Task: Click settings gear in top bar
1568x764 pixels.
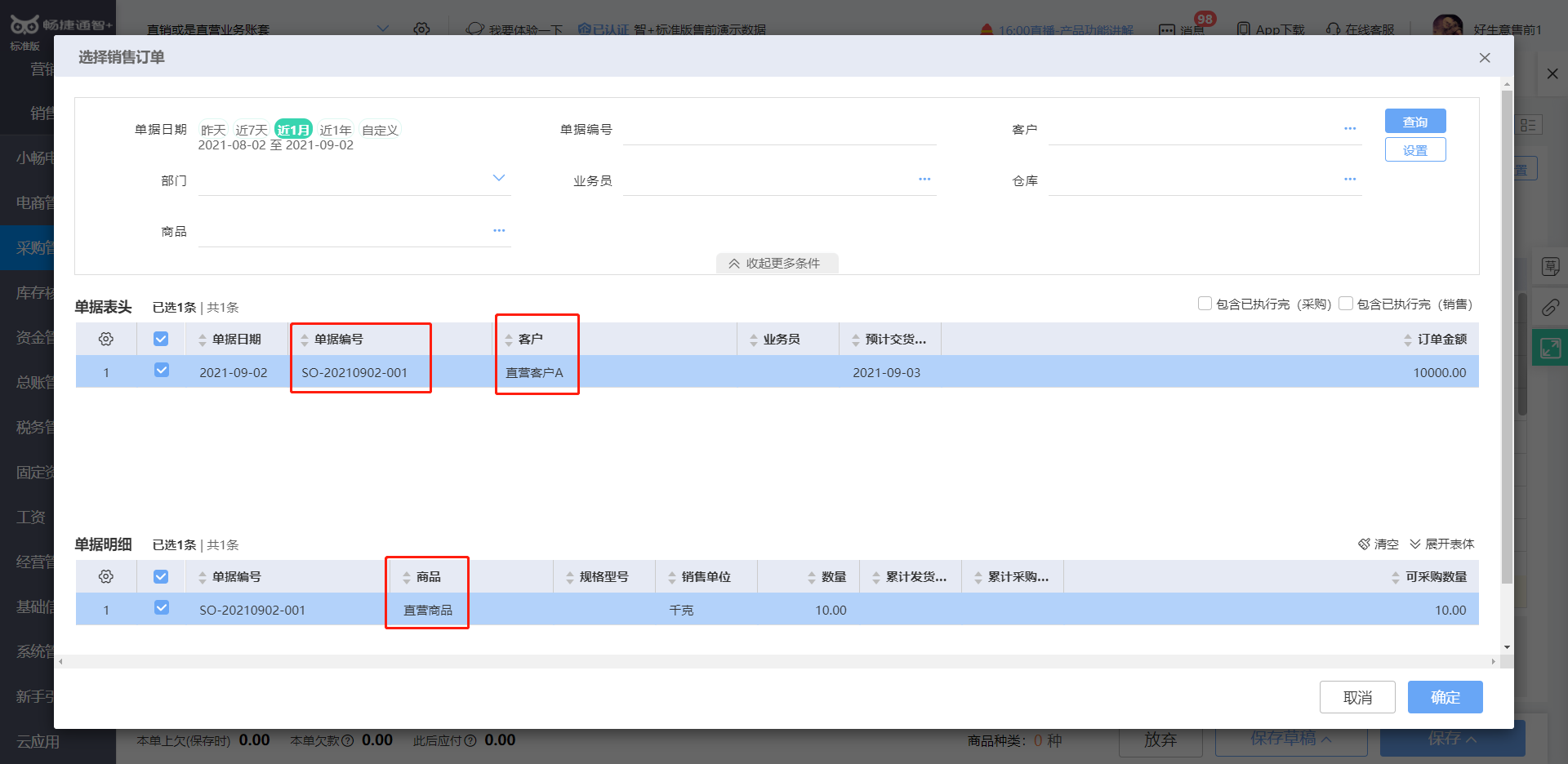Action: pyautogui.click(x=421, y=29)
